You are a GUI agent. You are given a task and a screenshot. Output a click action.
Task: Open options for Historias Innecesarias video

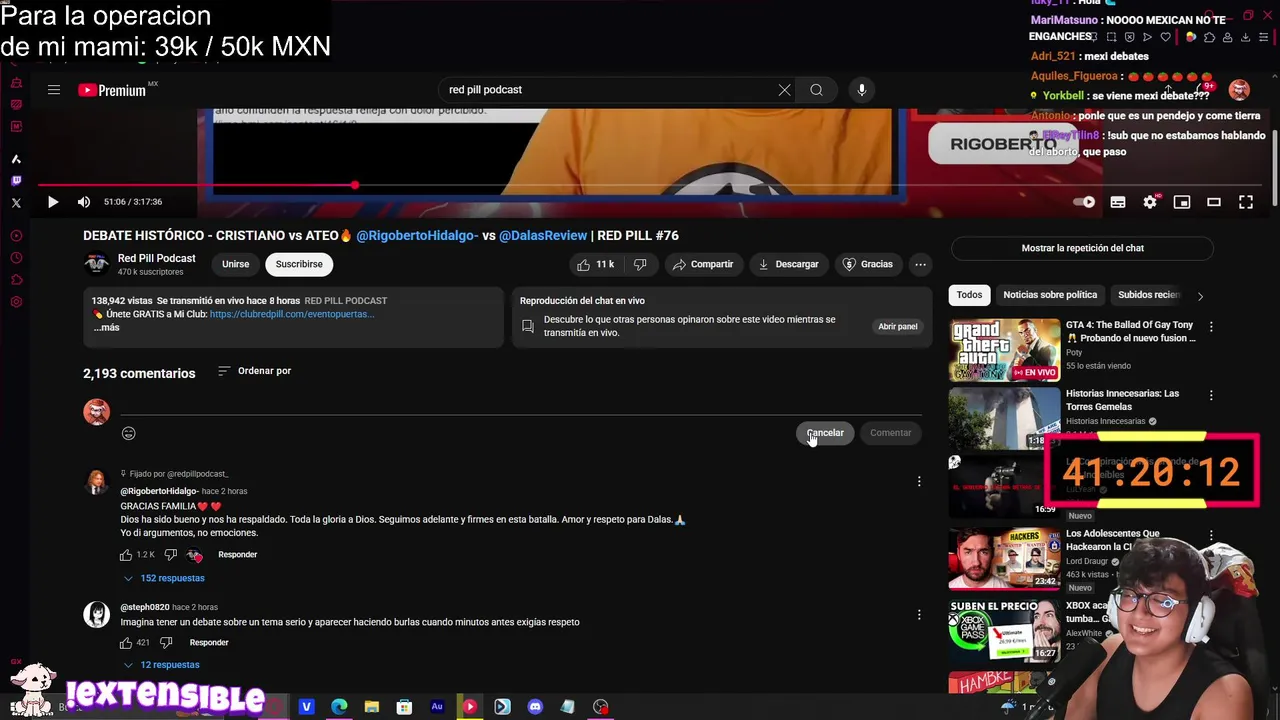pyautogui.click(x=1211, y=396)
